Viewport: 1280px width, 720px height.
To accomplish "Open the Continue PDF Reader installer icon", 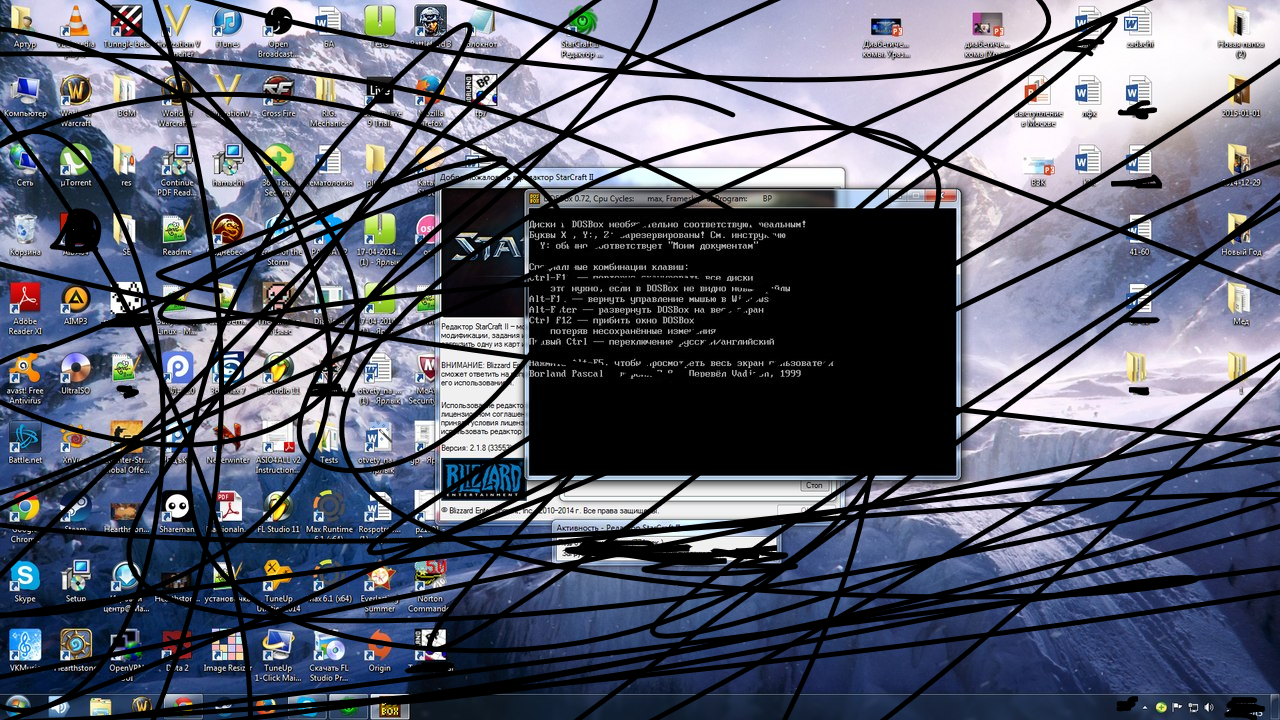I will pyautogui.click(x=177, y=170).
